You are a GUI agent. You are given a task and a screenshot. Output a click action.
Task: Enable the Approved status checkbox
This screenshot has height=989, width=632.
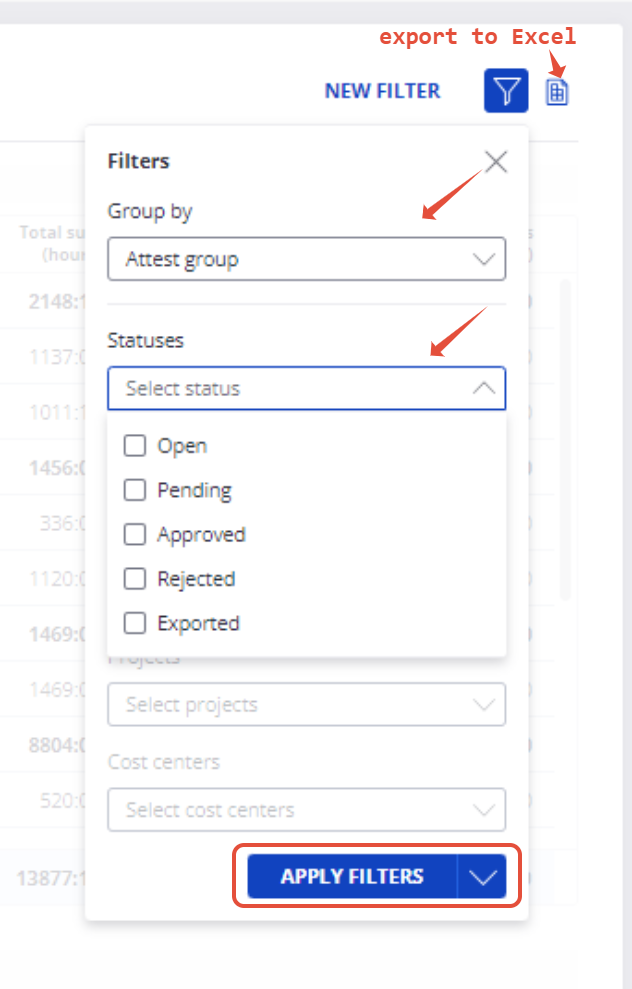point(135,535)
